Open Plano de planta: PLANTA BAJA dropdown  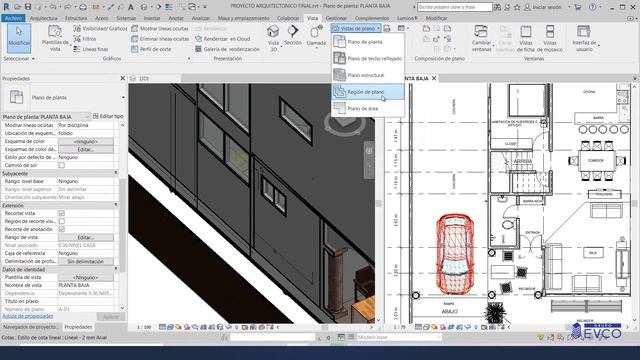click(x=46, y=117)
